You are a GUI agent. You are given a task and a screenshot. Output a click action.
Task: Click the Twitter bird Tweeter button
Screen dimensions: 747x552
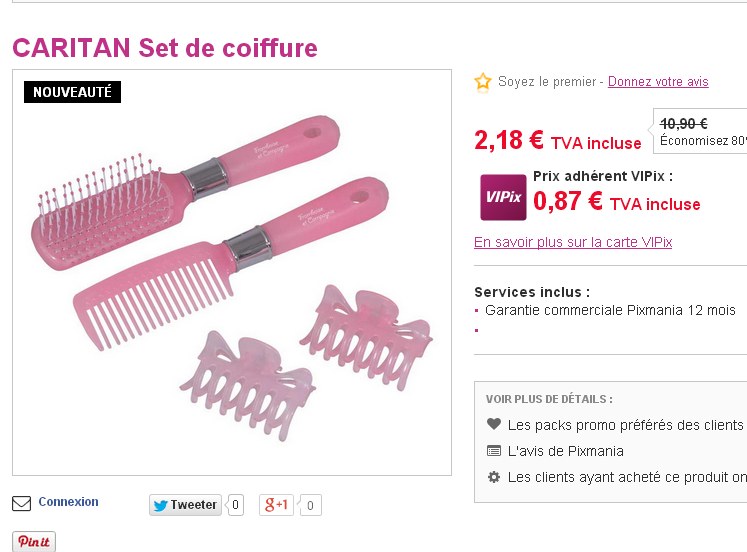click(x=185, y=505)
